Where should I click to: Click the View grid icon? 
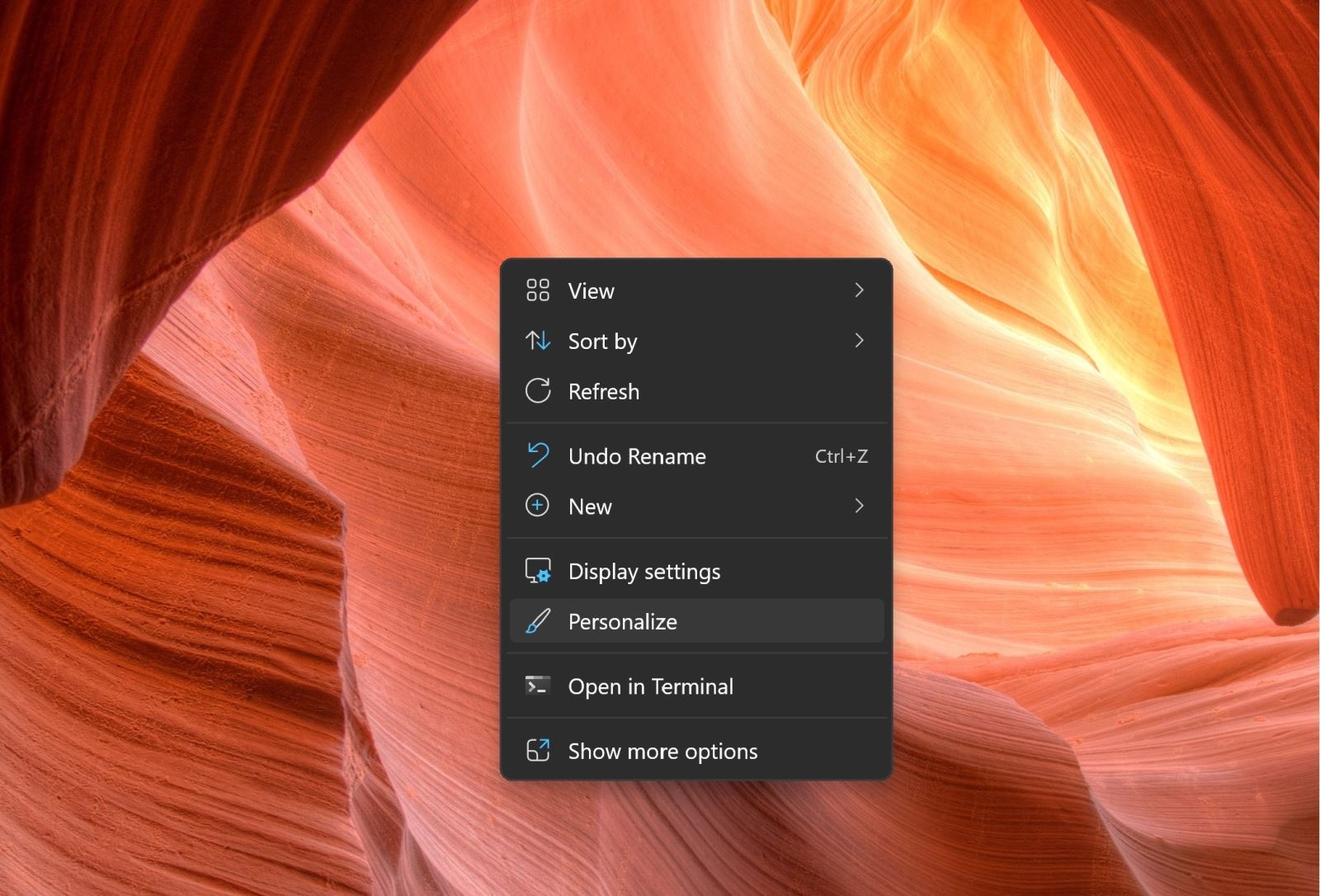click(x=538, y=290)
